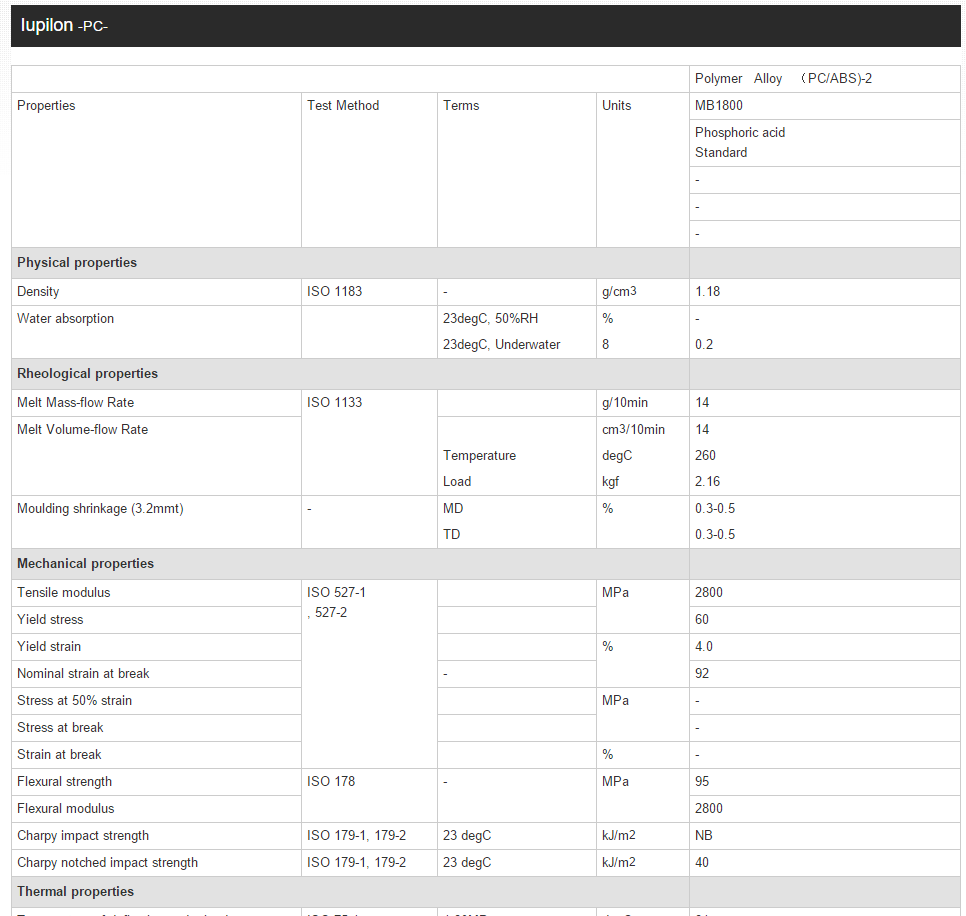Click the Stress at break label
Image resolution: width=966 pixels, height=916 pixels.
60,728
